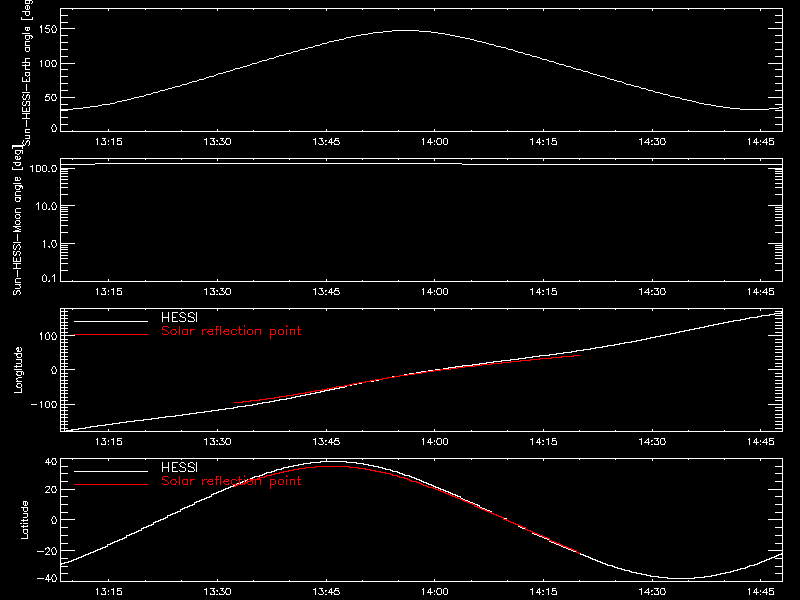
Task: Select the -20 tick on Latitude axis
Action: (47, 551)
